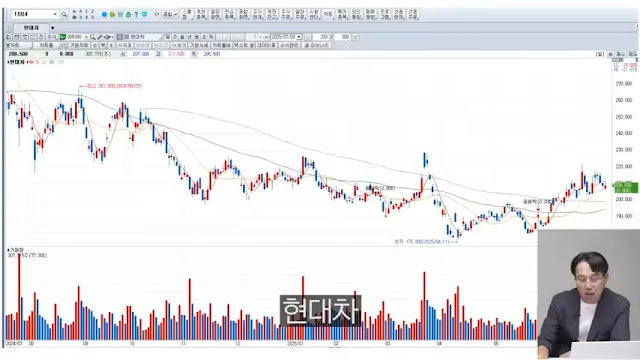This screenshot has width=640, height=360.
Task: Select minute (분) period button
Action: [197, 37]
